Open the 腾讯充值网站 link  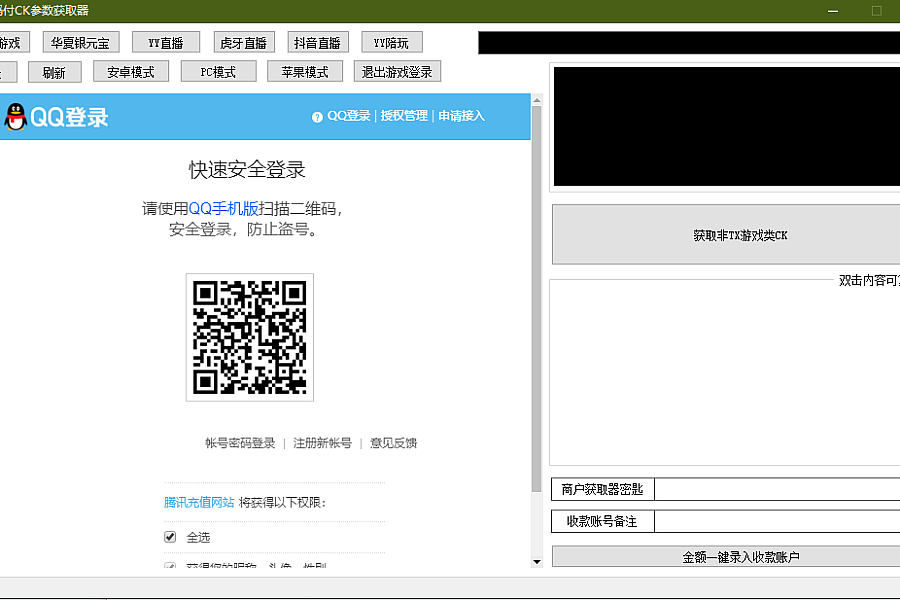(x=199, y=502)
